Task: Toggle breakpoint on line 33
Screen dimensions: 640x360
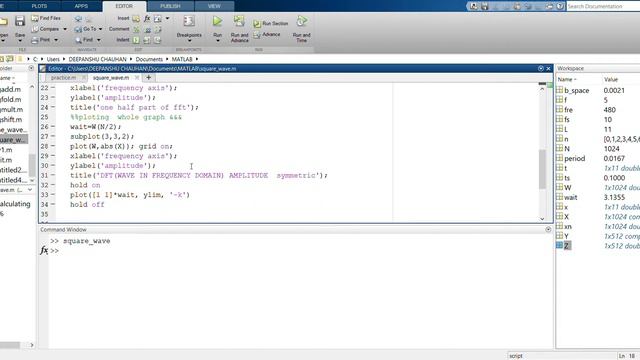Action: point(53,195)
